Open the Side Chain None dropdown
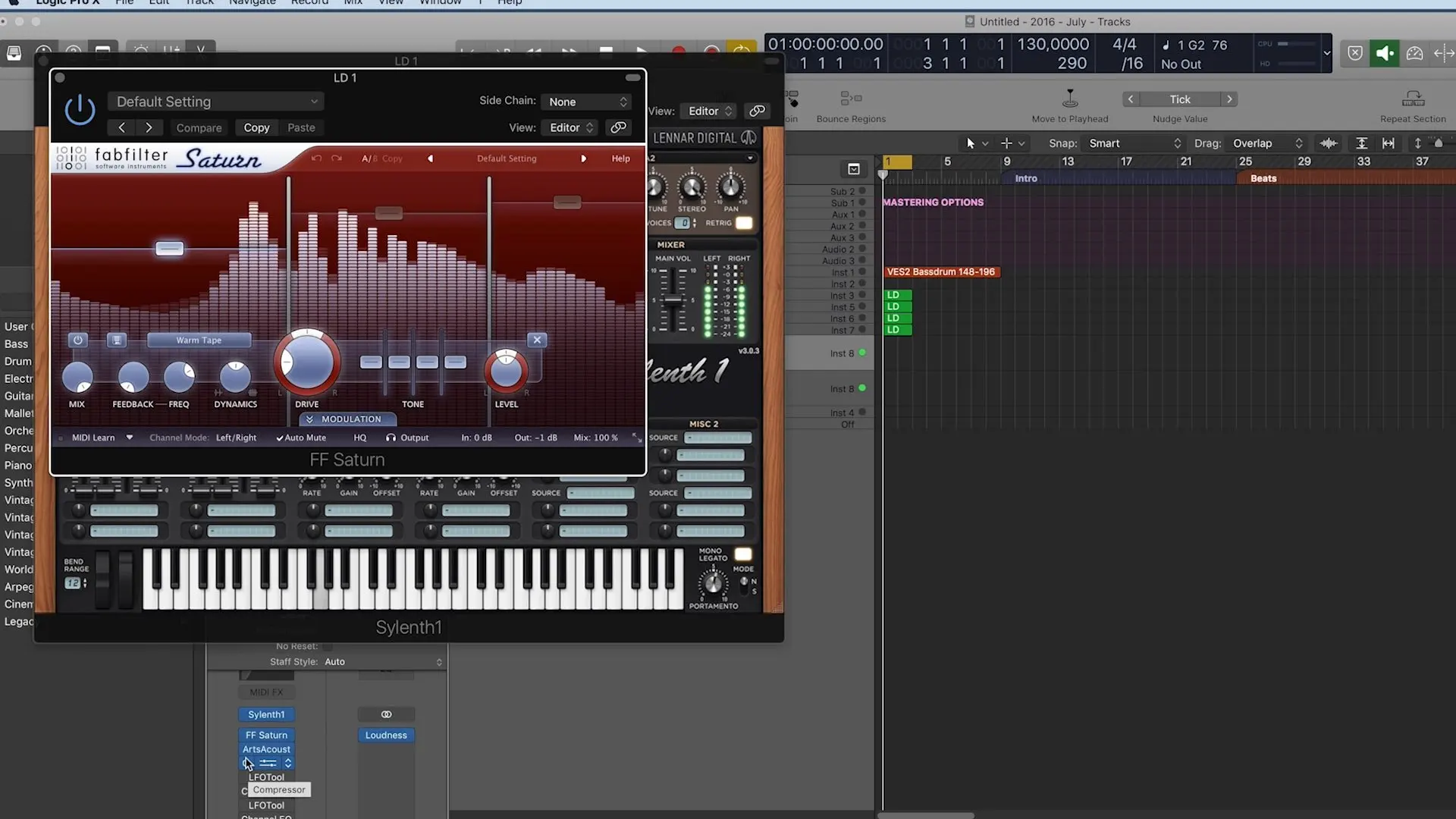Screen dimensions: 1456x819 click(588, 102)
